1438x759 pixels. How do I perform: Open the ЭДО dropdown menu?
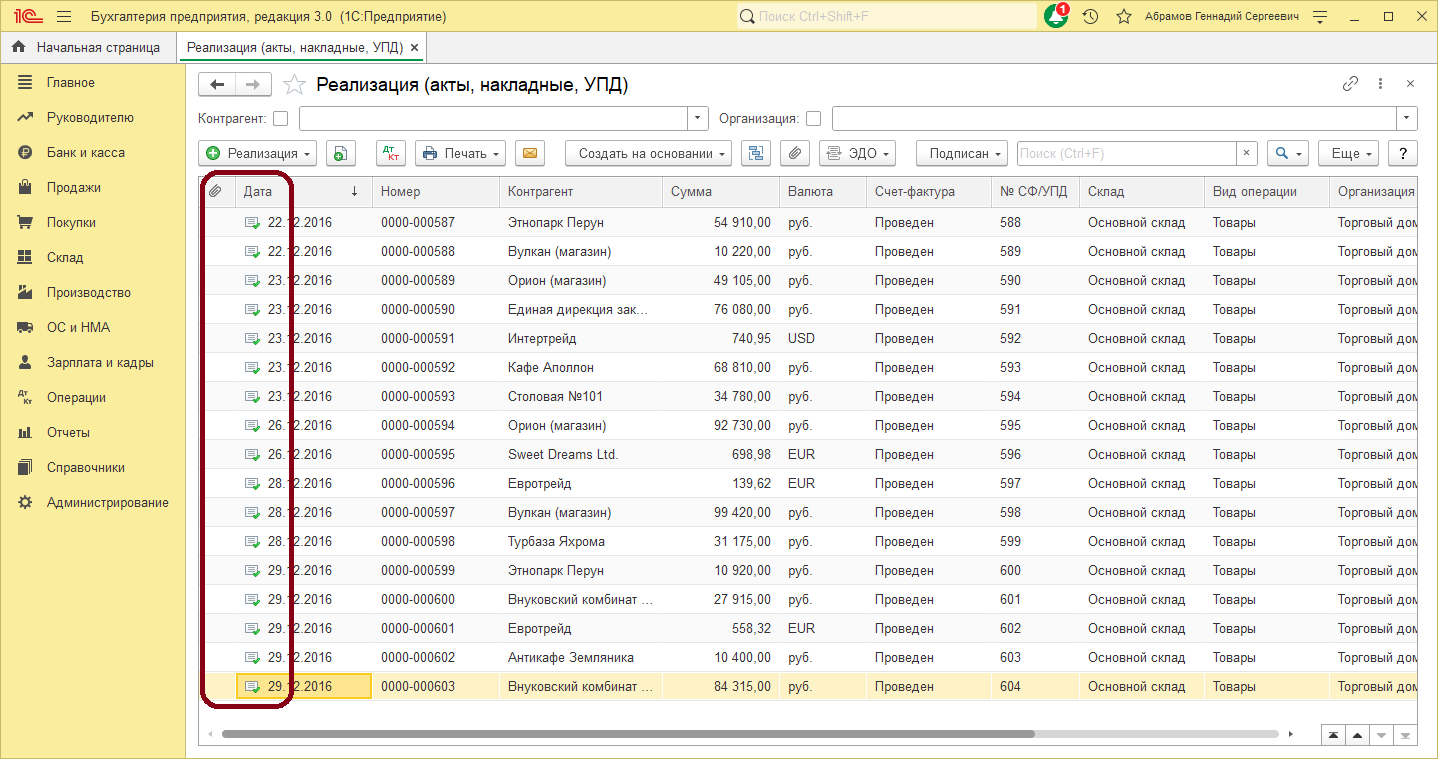tap(857, 153)
